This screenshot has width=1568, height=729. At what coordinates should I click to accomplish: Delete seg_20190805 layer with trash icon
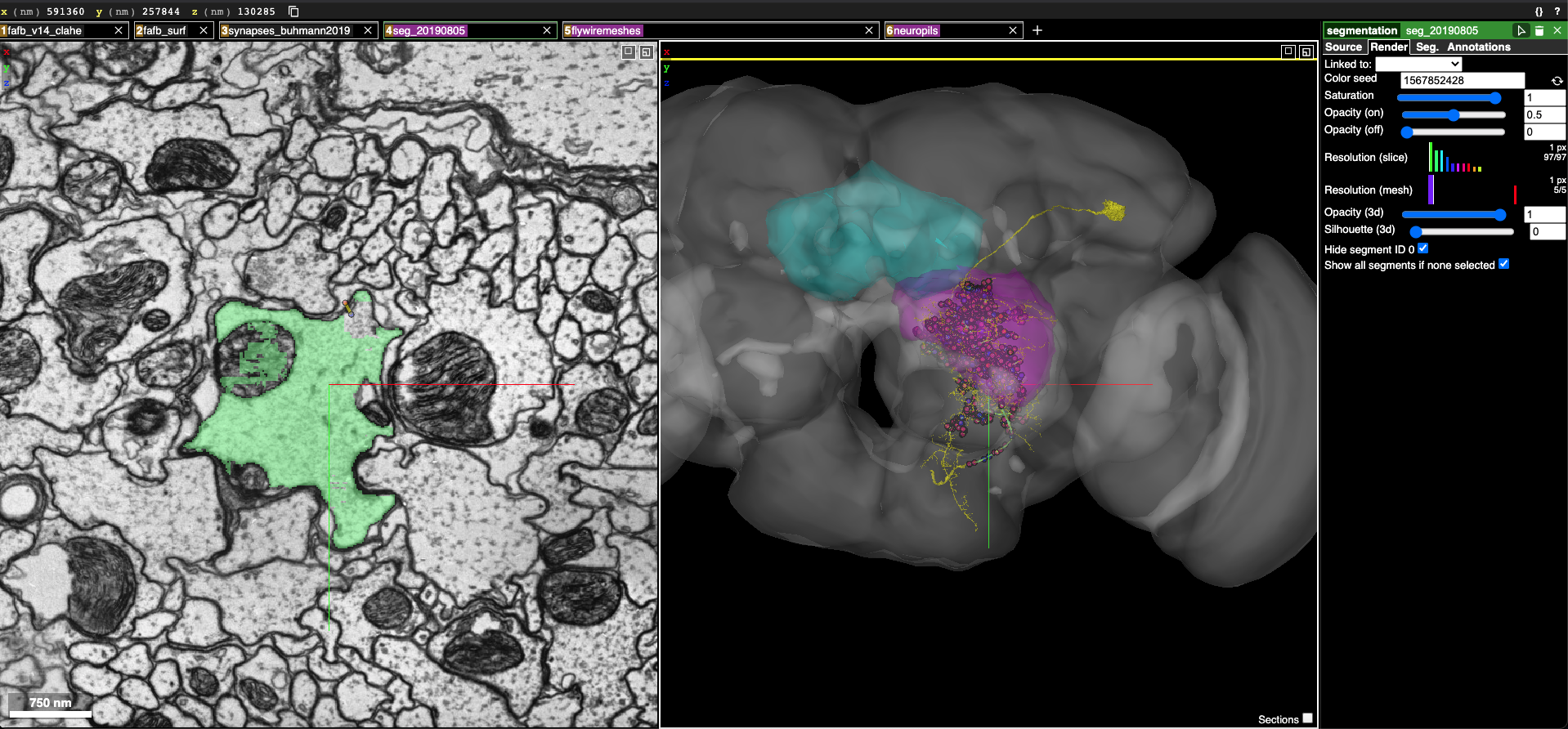(1539, 30)
